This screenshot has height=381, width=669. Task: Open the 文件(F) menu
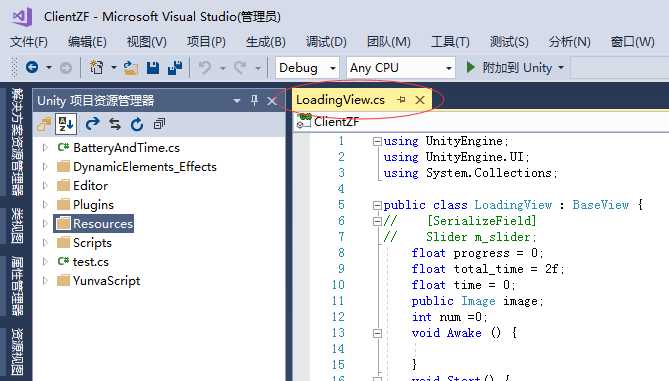tap(29, 42)
